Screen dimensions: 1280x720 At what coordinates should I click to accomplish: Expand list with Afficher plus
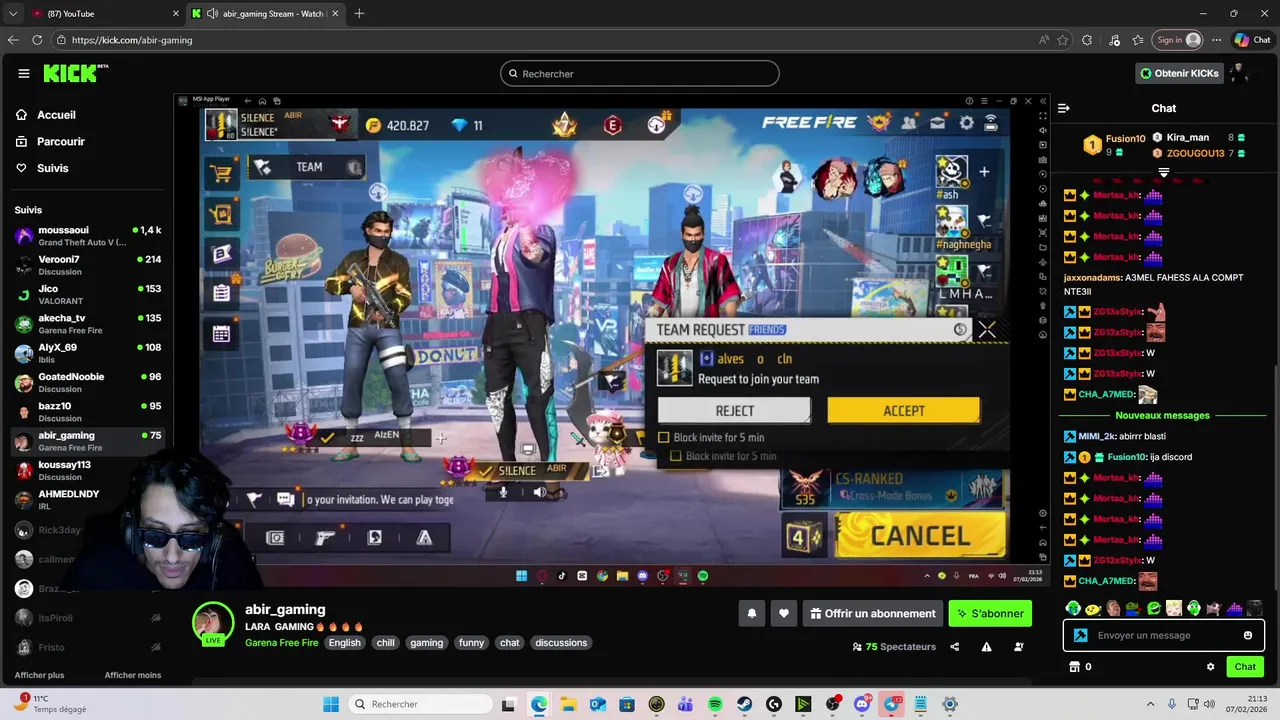click(39, 675)
